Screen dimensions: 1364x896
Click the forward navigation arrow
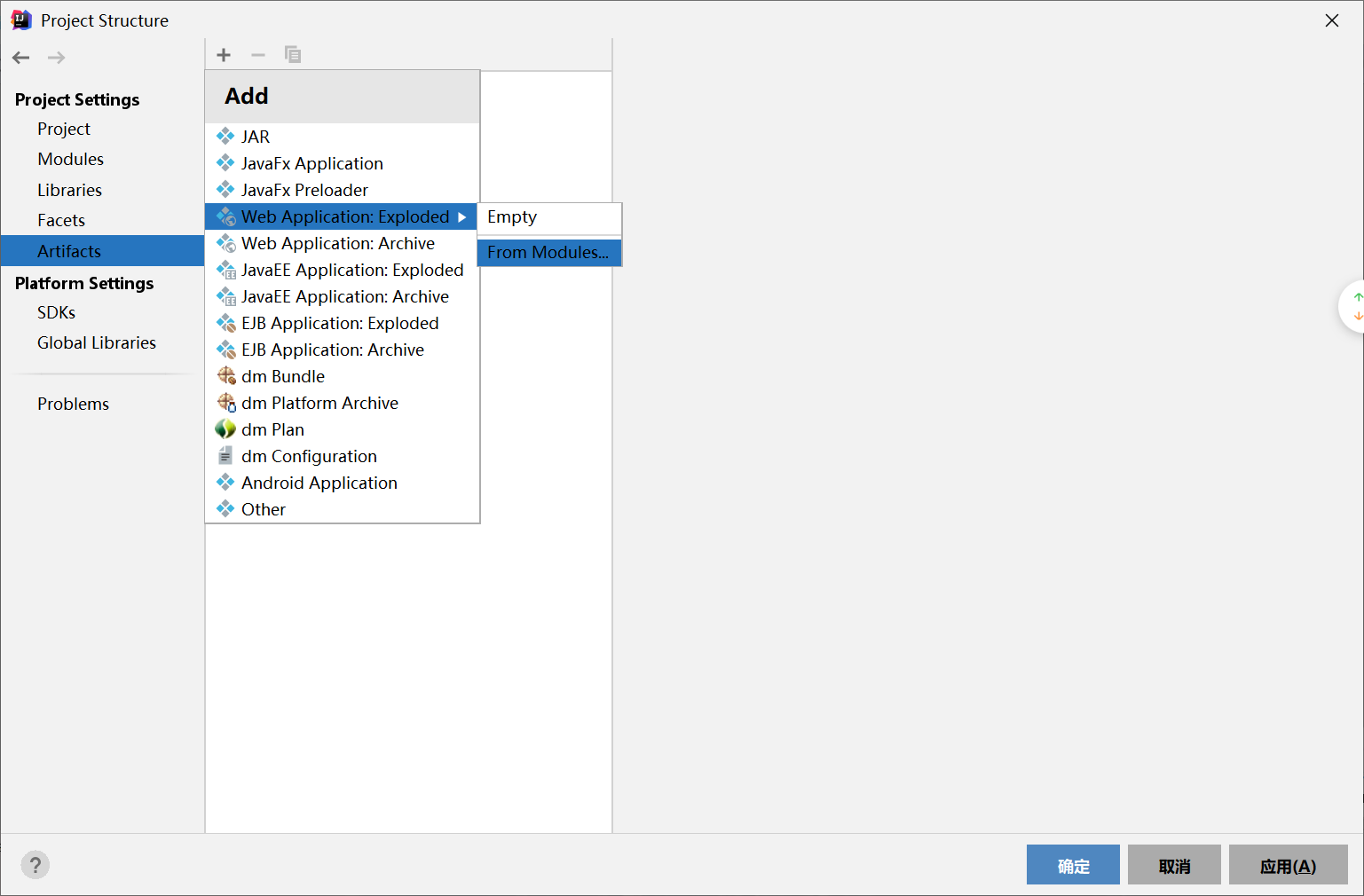pos(56,58)
